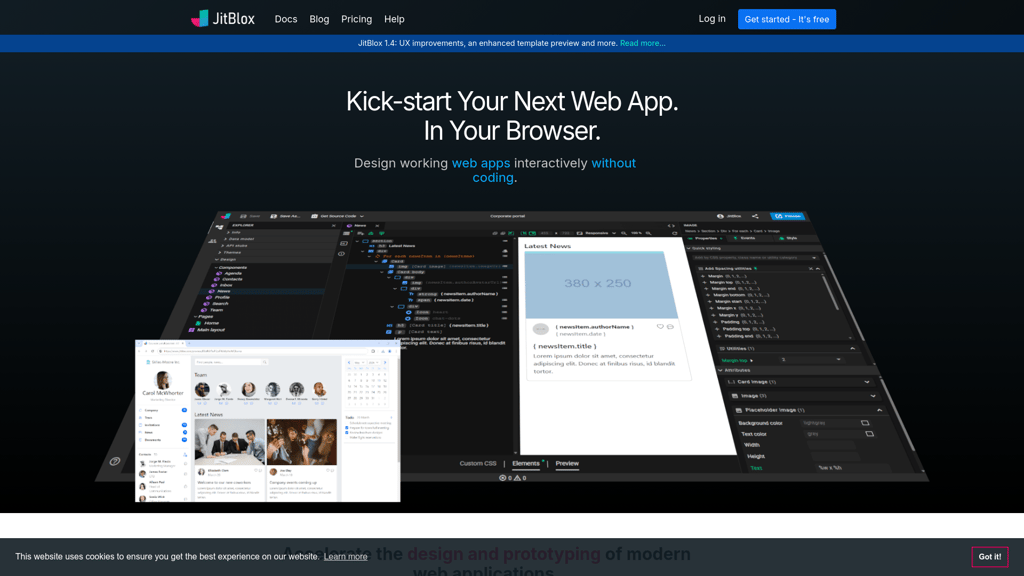1024x576 pixels.
Task: Click the Log in link
Action: [712, 19]
